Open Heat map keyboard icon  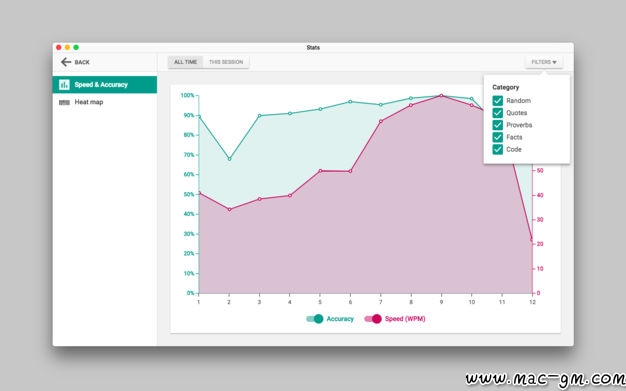pyautogui.click(x=64, y=102)
